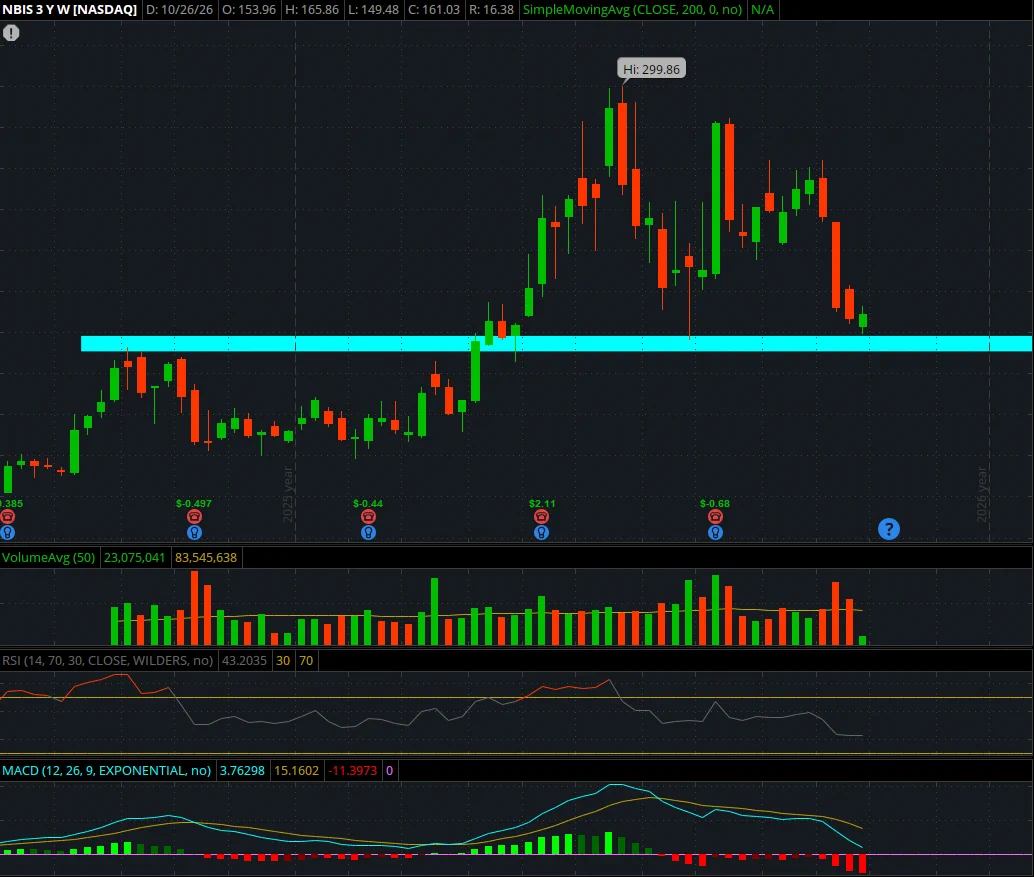
Task: Click the RSI 43.2035 value
Action: pos(244,661)
